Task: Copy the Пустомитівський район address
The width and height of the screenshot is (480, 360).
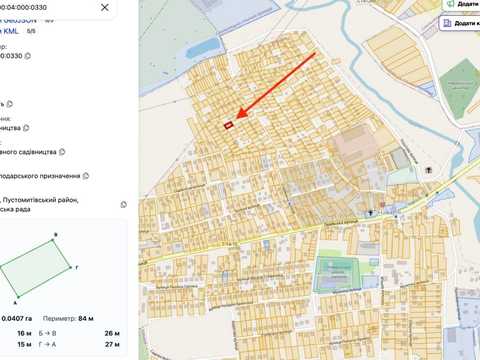Action: click(x=123, y=204)
